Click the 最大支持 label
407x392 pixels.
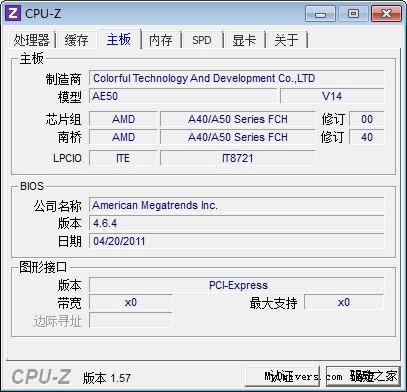(273, 303)
